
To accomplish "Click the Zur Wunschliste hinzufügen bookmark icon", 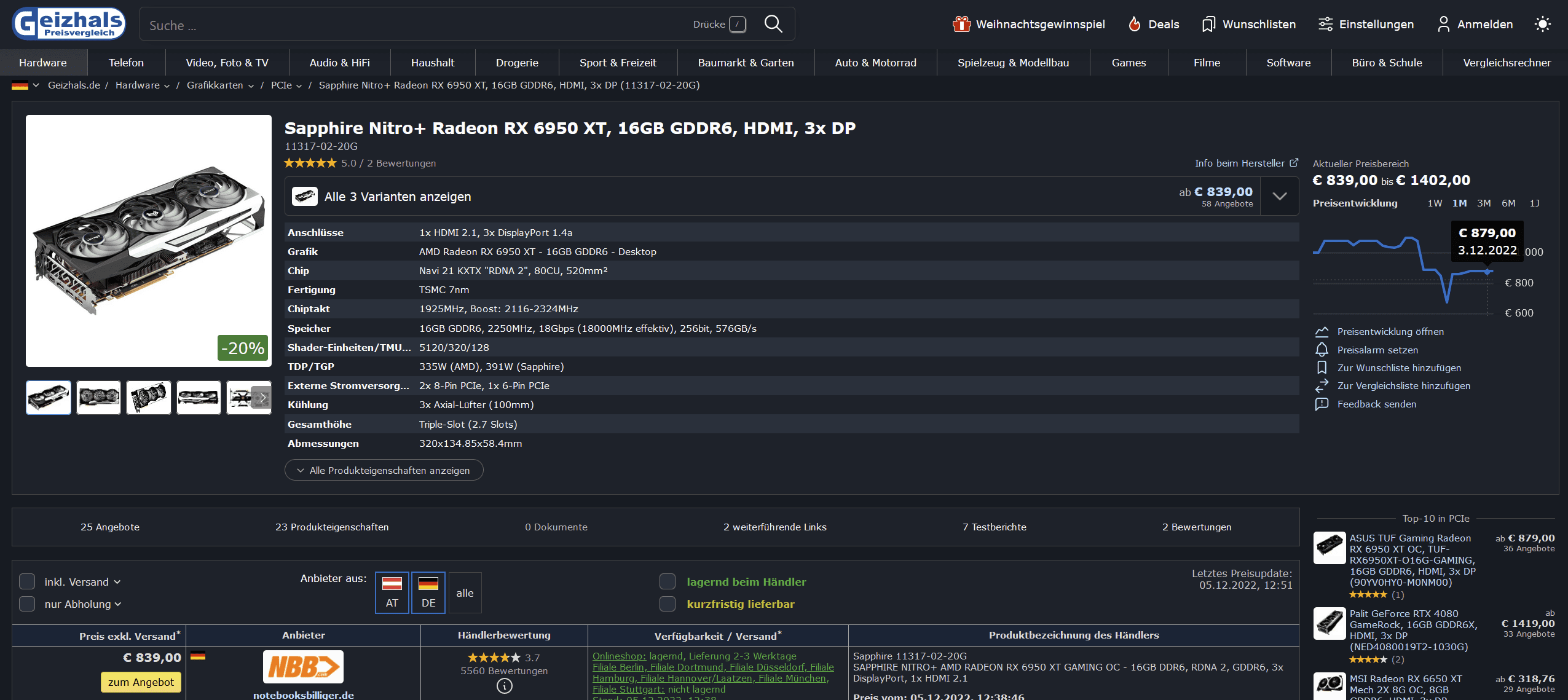I will pyautogui.click(x=1322, y=368).
